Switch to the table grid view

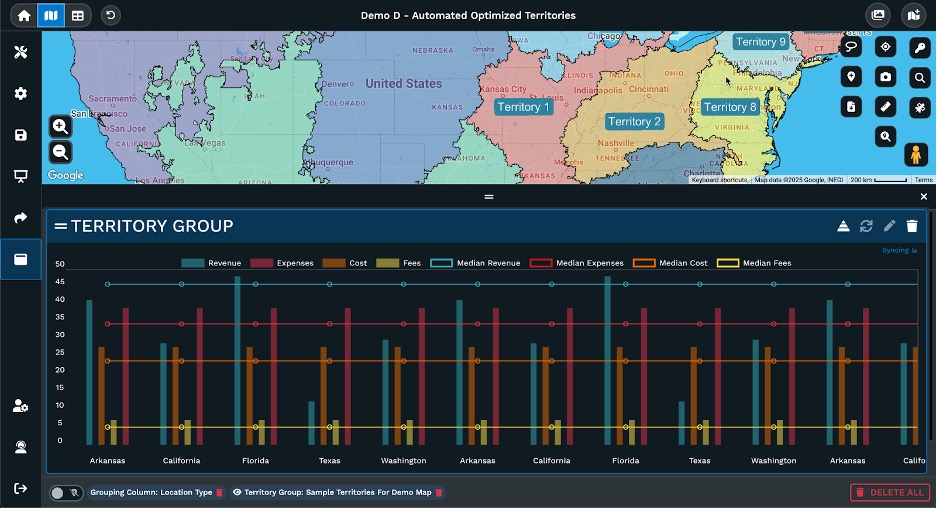[x=78, y=15]
